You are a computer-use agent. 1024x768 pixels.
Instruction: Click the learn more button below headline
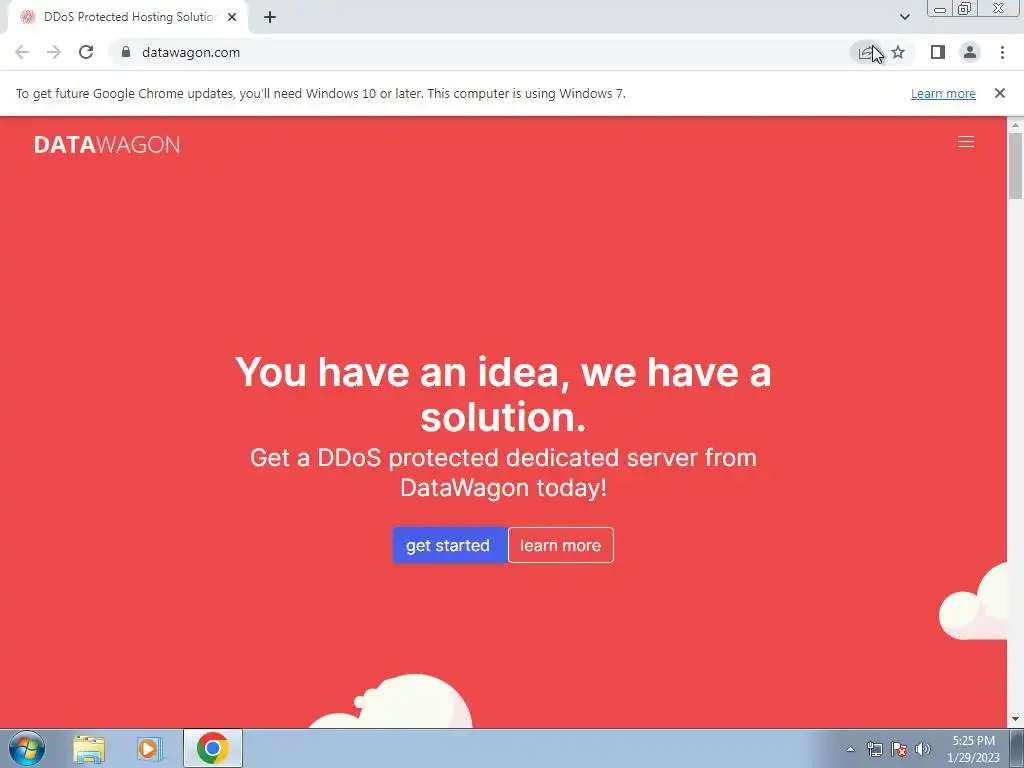click(x=560, y=545)
